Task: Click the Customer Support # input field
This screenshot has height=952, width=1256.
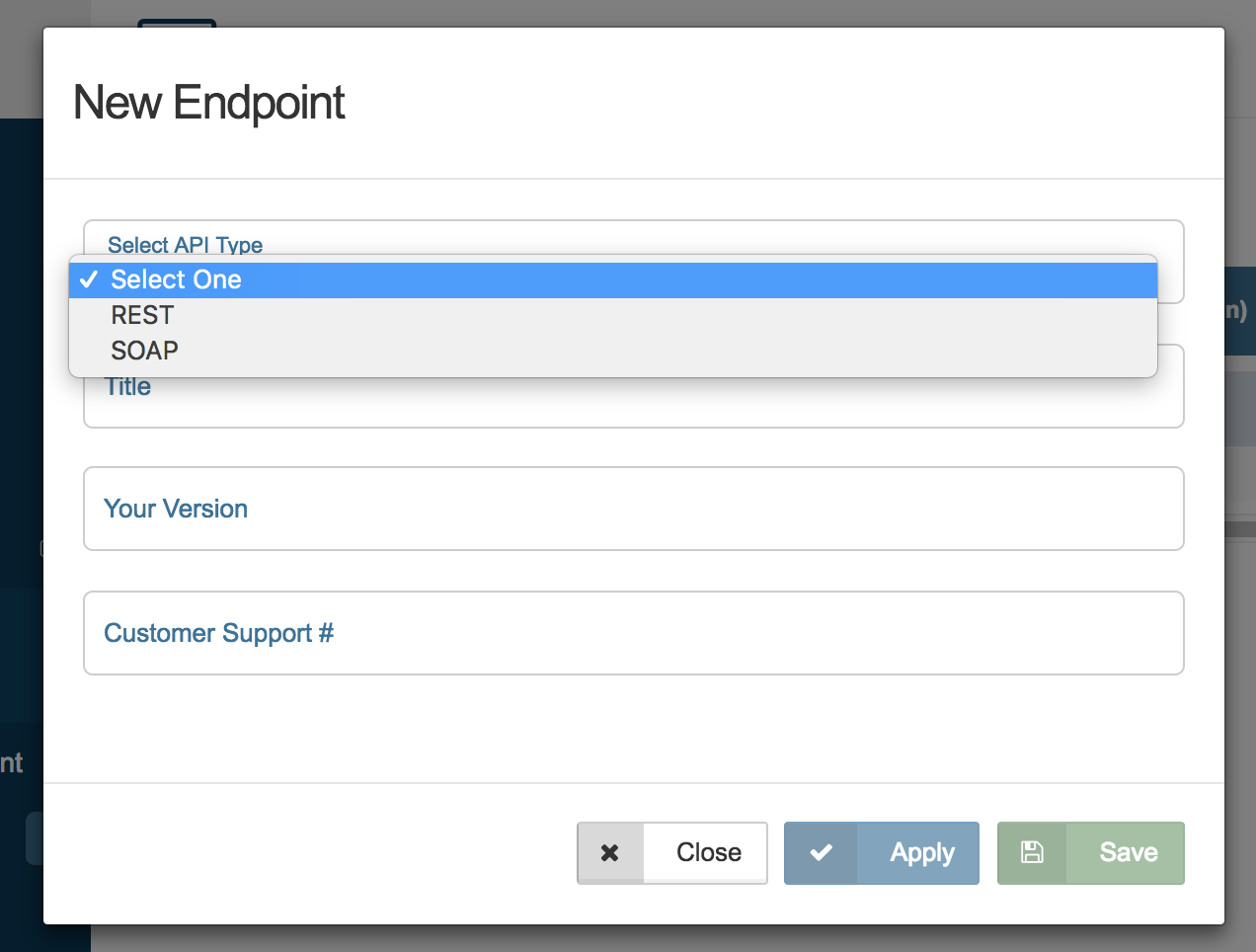Action: click(632, 633)
